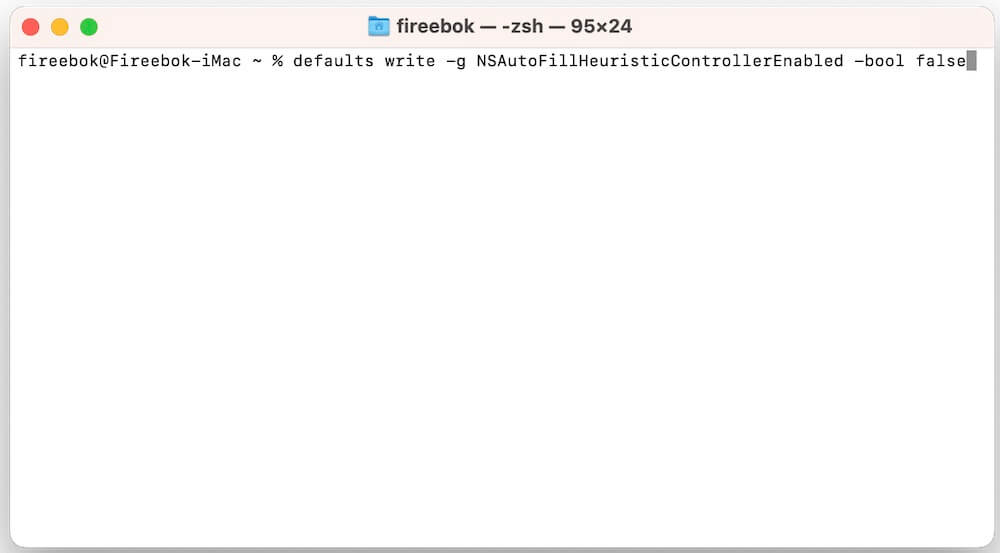Viewport: 1000px width, 553px height.
Task: Click 'fireebok' name in the window title
Action: [436, 26]
